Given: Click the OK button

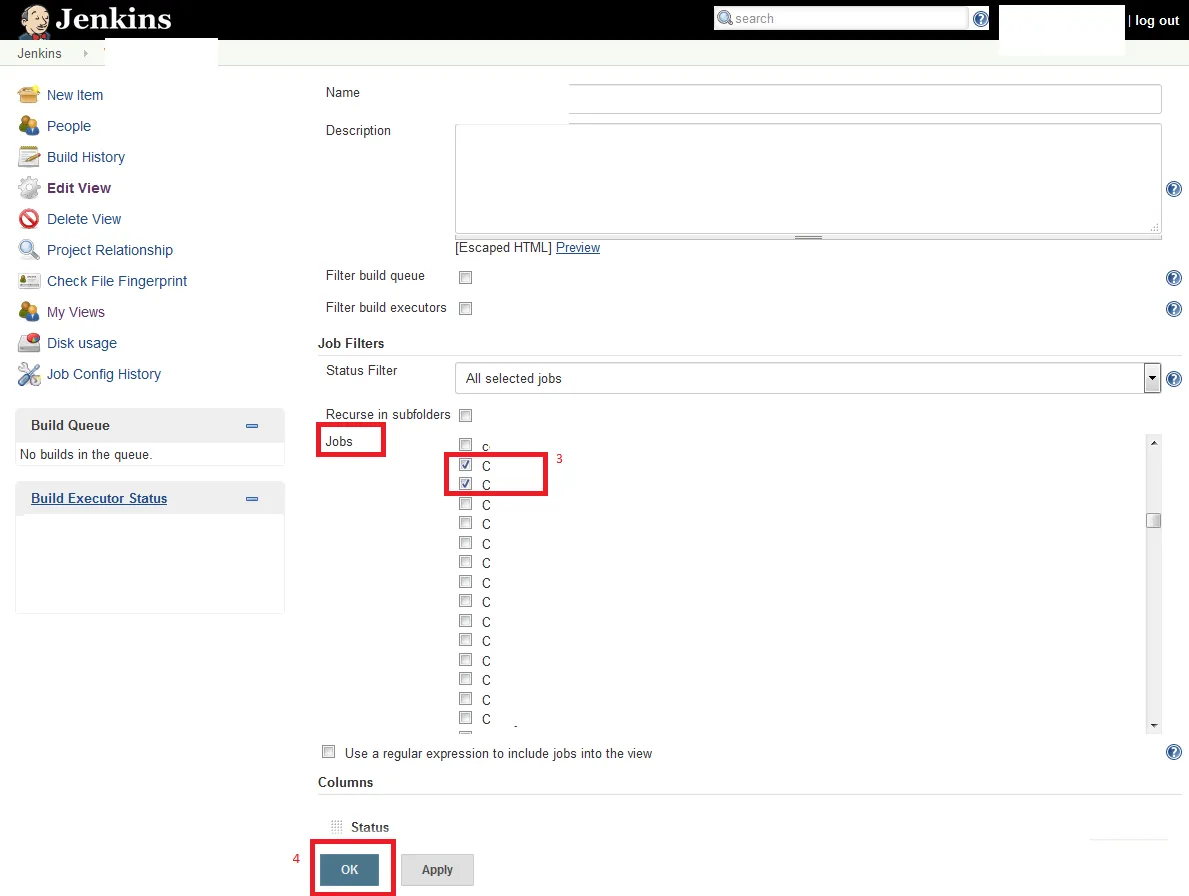Looking at the screenshot, I should [x=349, y=869].
